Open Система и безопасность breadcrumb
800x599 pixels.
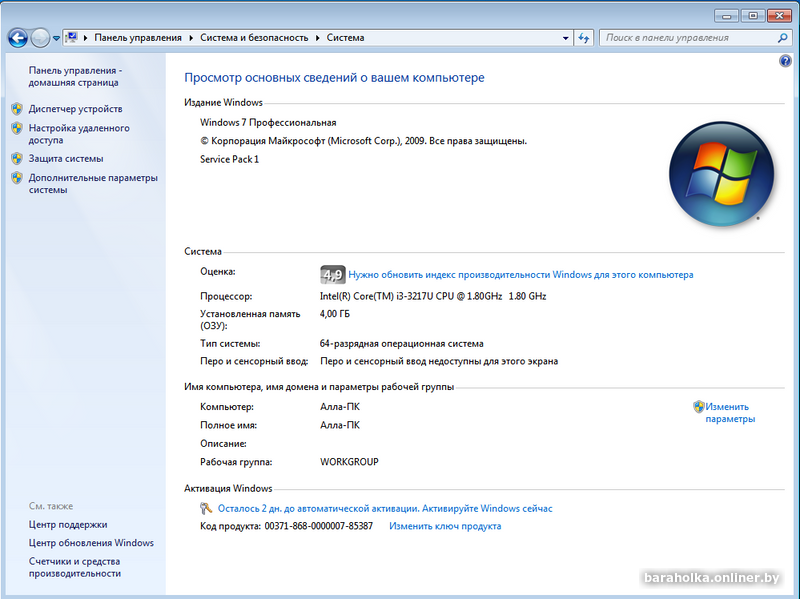pos(254,38)
